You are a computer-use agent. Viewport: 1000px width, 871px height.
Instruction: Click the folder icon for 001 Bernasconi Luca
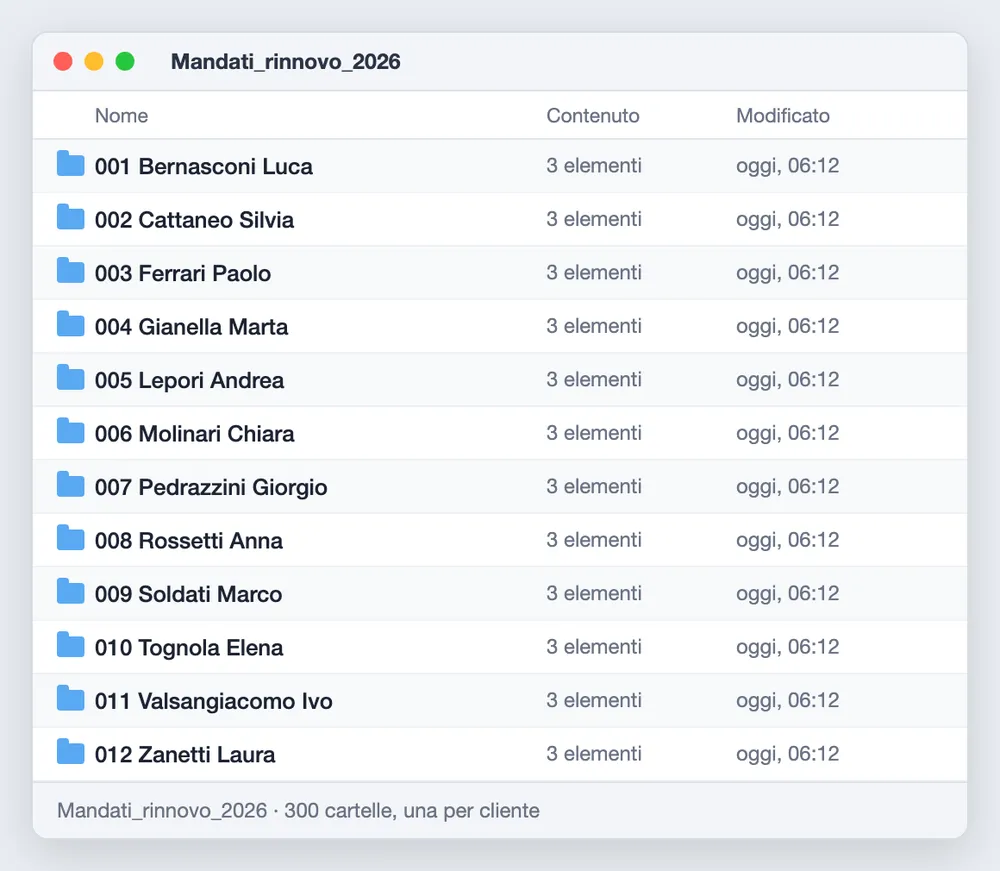coord(70,164)
